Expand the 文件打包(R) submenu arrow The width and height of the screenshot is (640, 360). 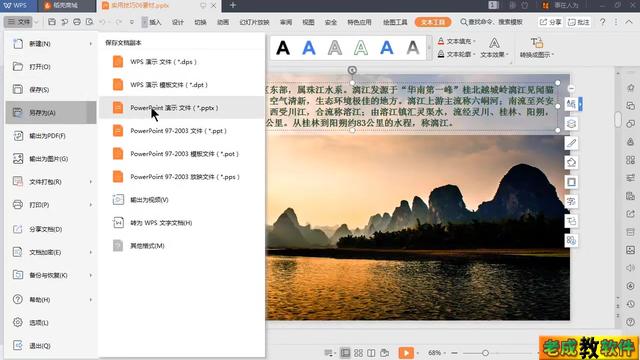coord(91,182)
